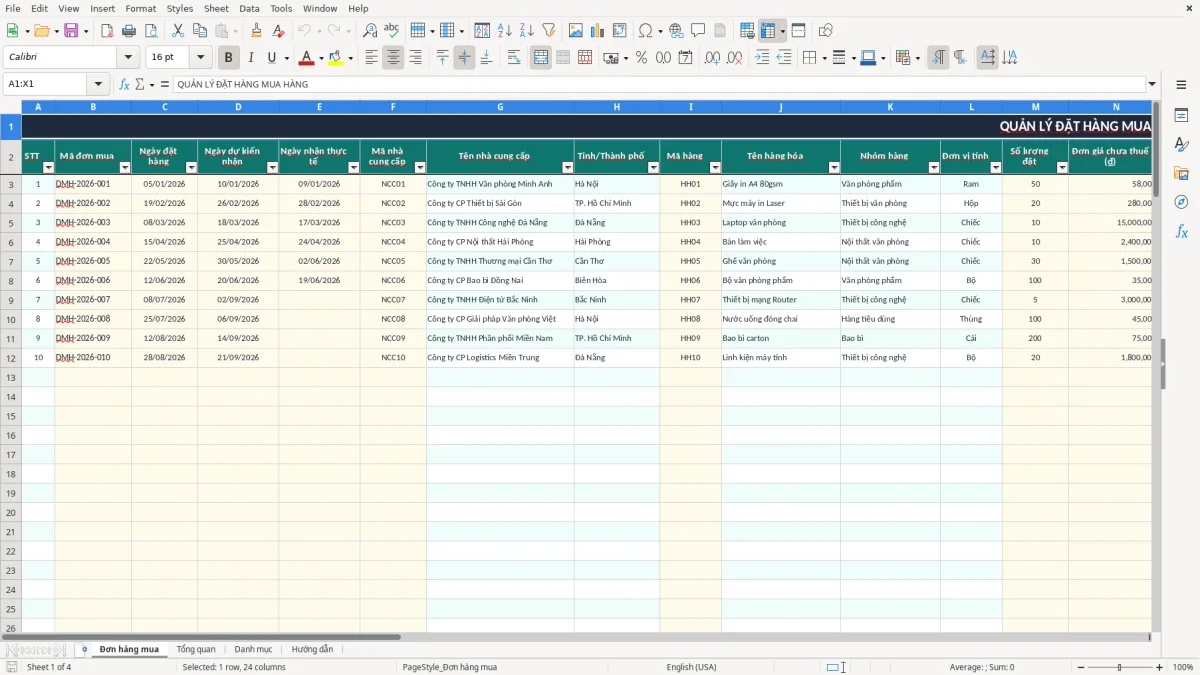Open filter dropdown on Tỉnh/Thành phố column

click(653, 168)
